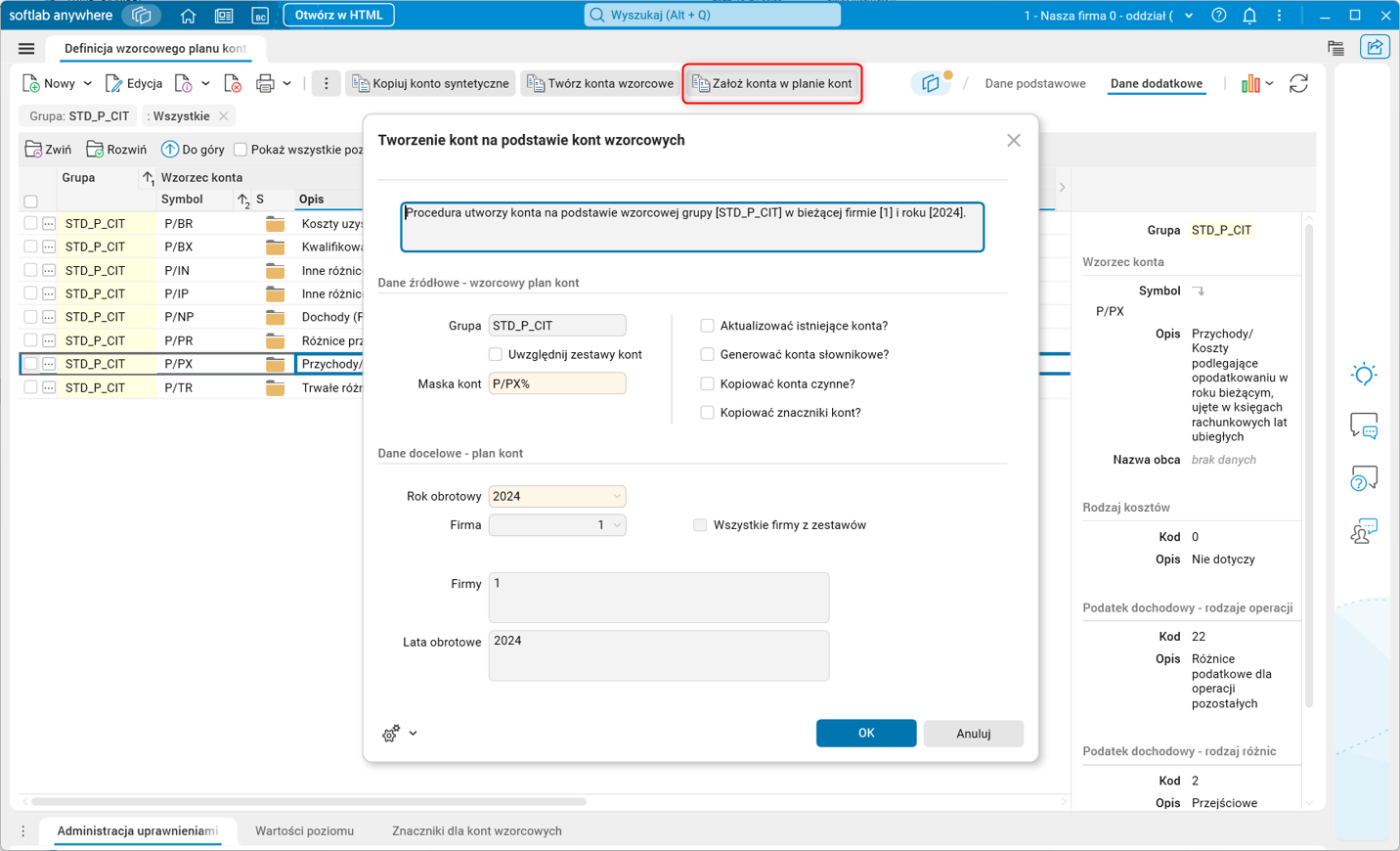Click Kopiuj konto syntetyczne button
The width and height of the screenshot is (1400, 851).
pyautogui.click(x=430, y=84)
